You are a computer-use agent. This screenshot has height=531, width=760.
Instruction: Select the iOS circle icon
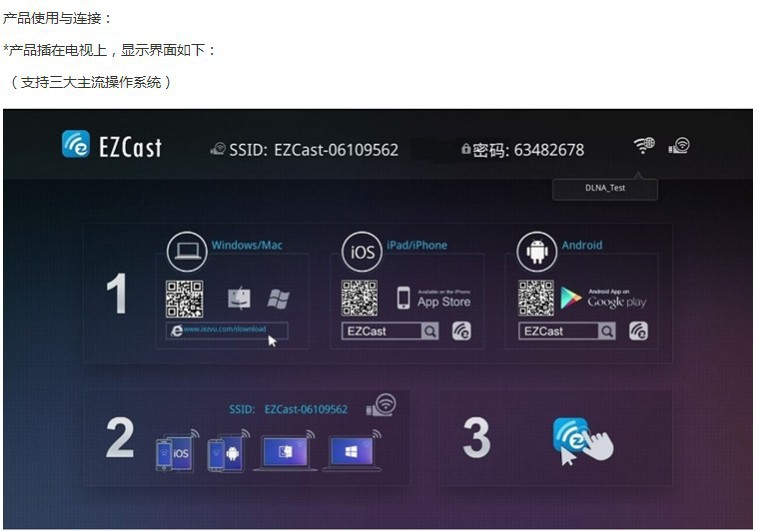coord(362,252)
